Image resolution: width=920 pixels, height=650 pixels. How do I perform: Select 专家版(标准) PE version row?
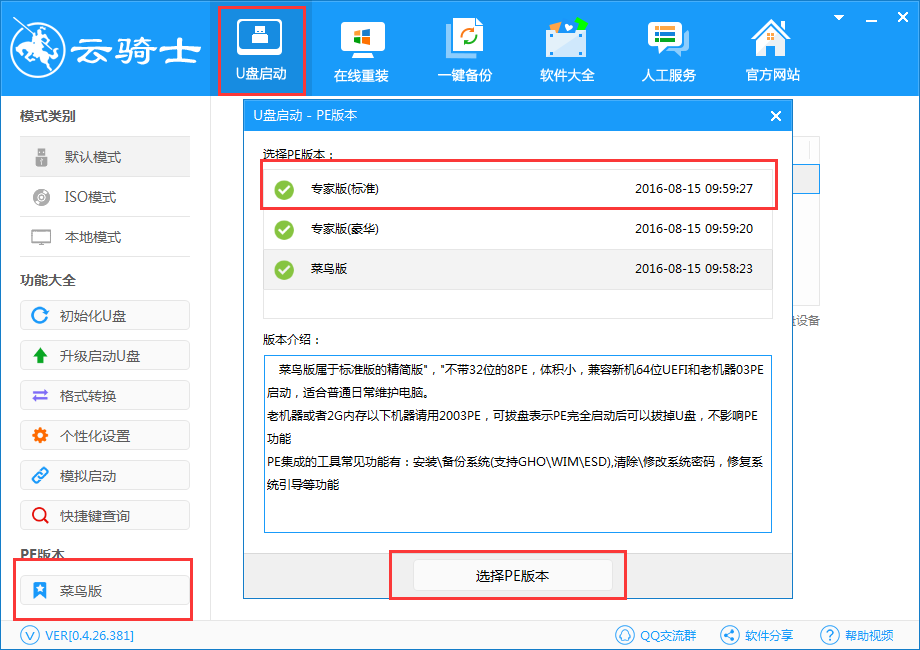(x=517, y=189)
